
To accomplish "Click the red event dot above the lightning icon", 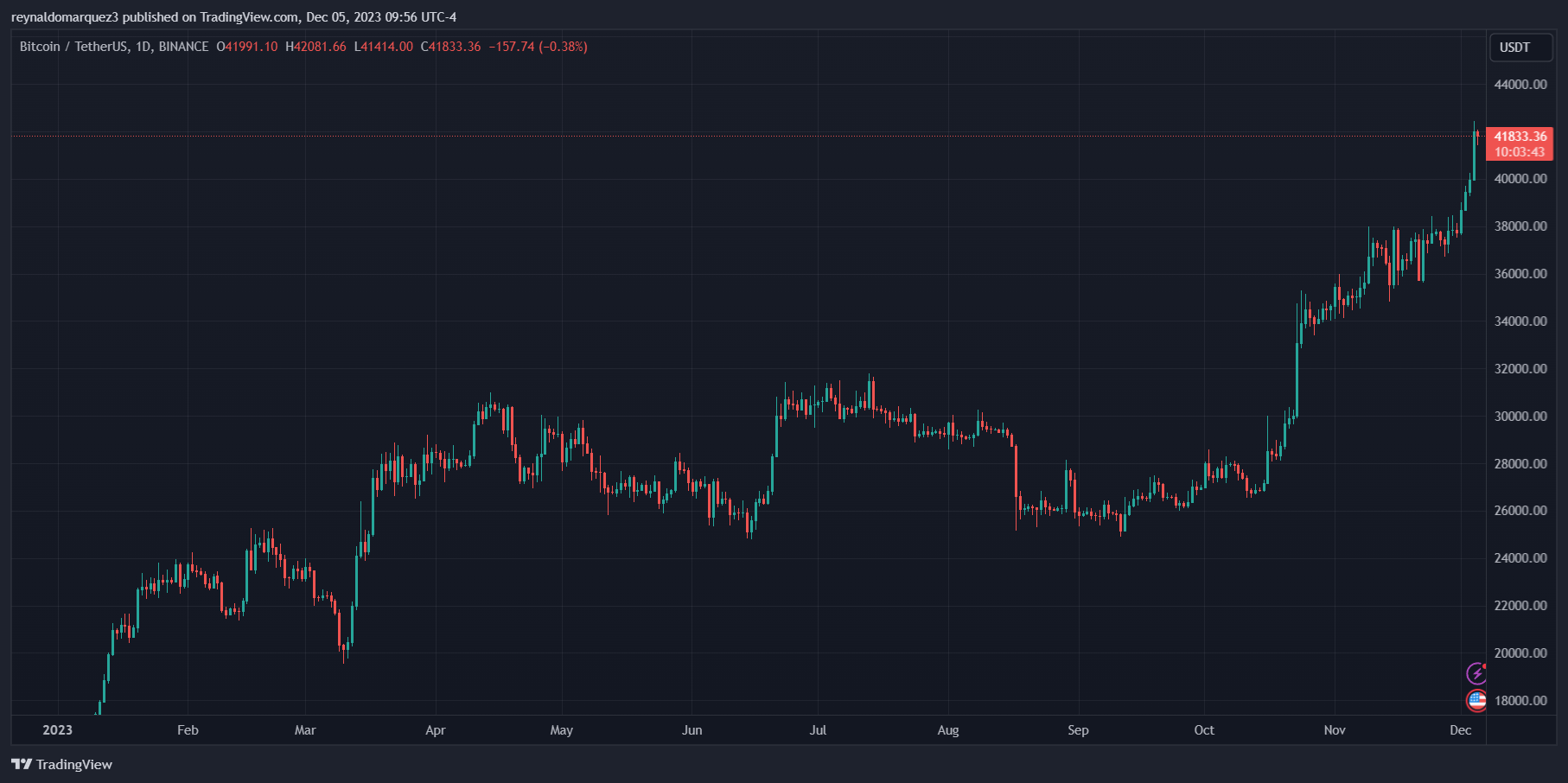I will point(1484,666).
